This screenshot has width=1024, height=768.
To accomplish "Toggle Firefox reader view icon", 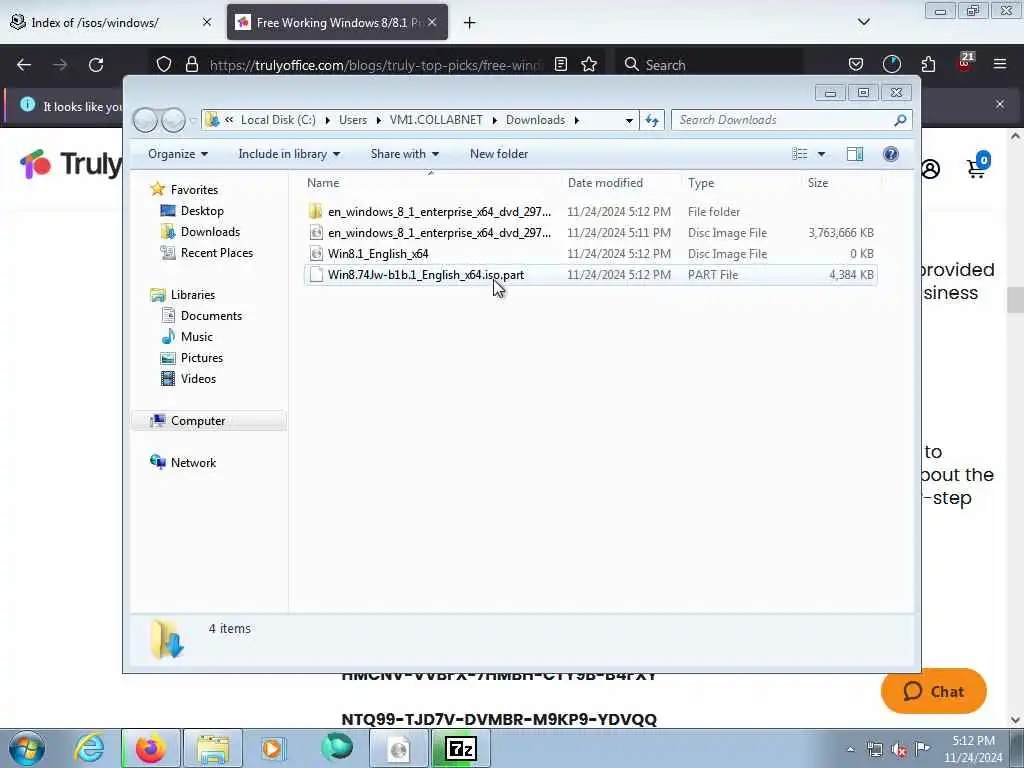I will tap(560, 64).
